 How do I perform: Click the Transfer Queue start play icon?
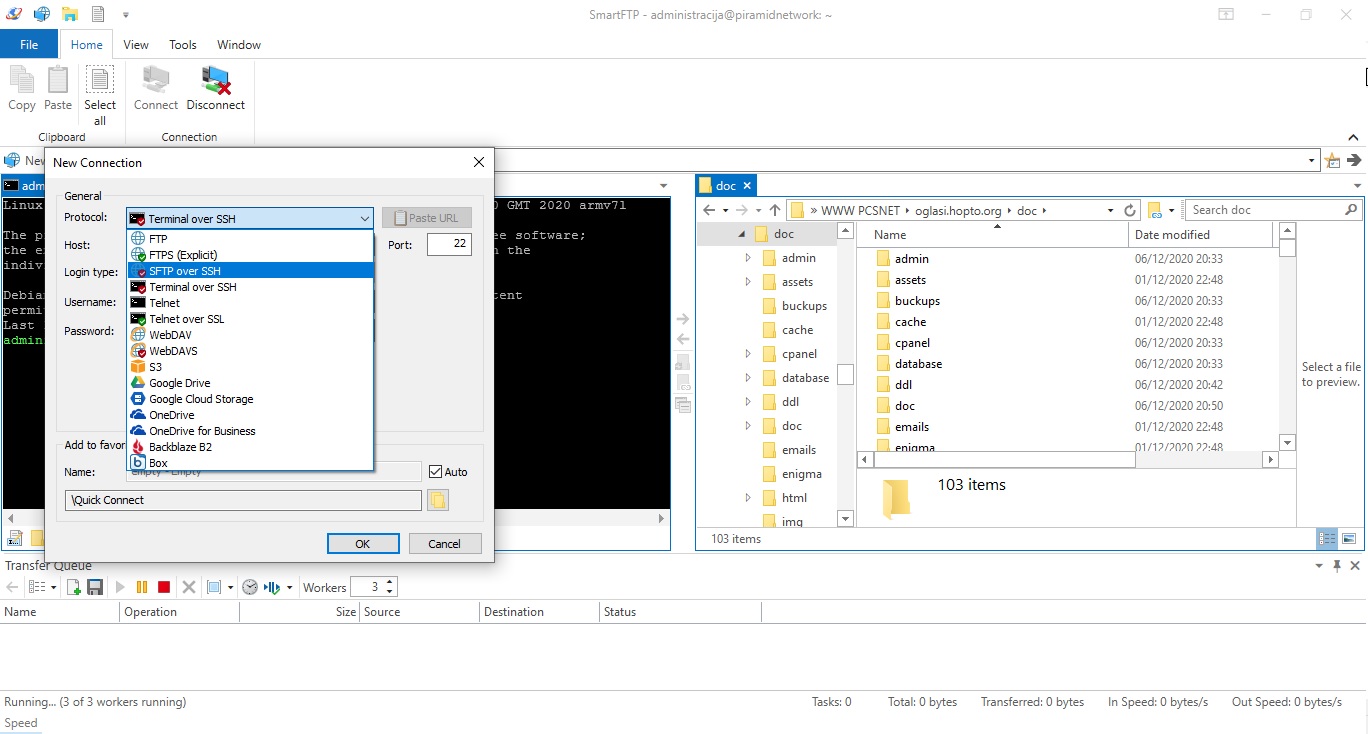tap(120, 587)
